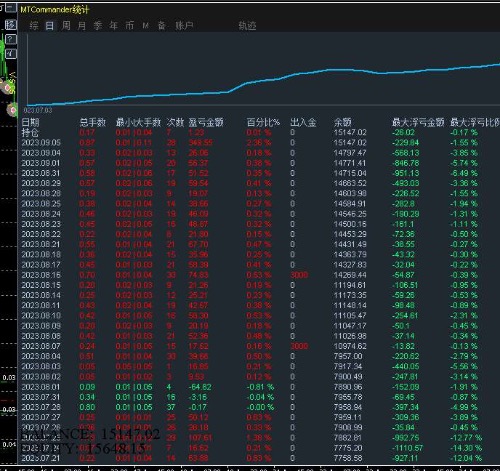Click the 日期 column header
The width and height of the screenshot is (500, 471).
coord(30,122)
